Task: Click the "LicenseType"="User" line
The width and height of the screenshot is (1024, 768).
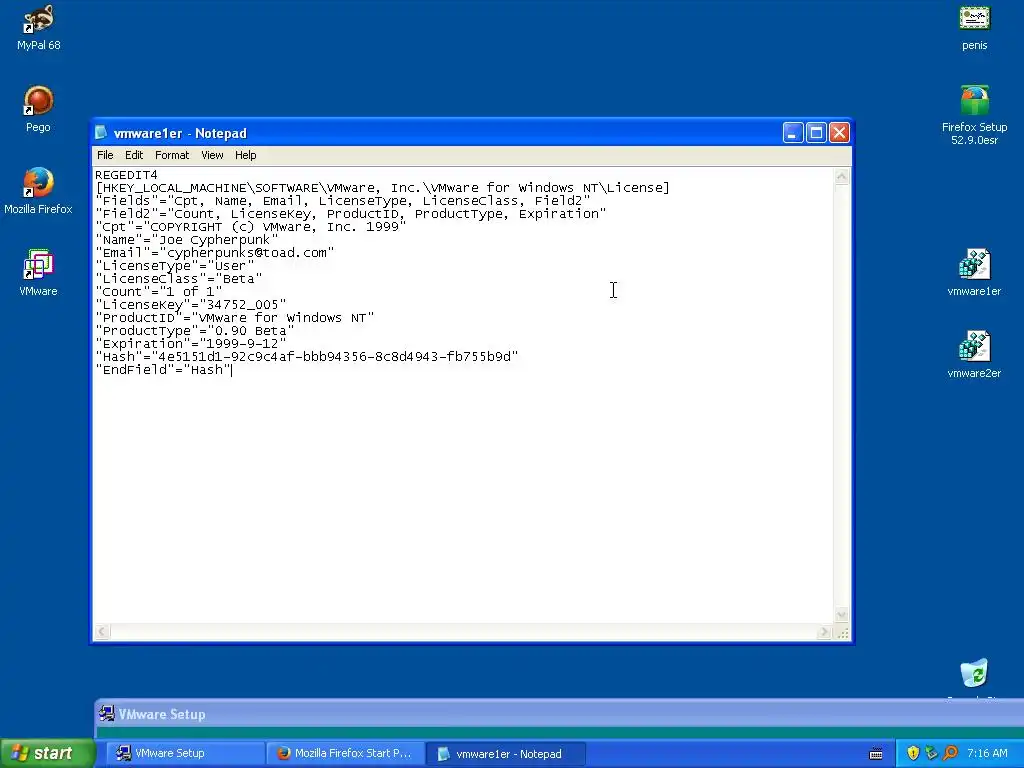Action: (175, 266)
